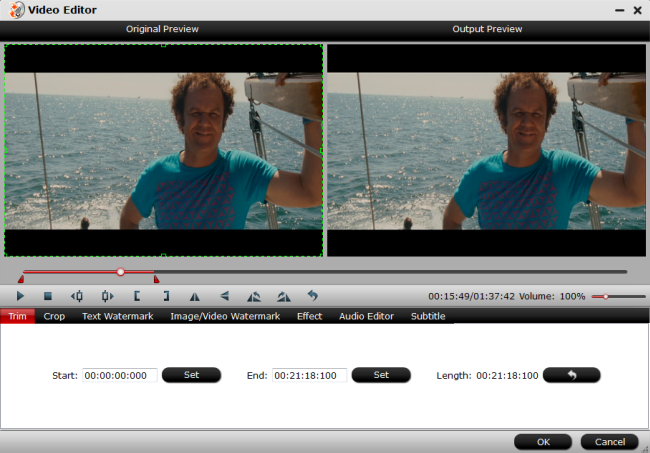Open the Image/Video Watermark tab
Viewport: 650px width, 453px height.
coord(225,316)
